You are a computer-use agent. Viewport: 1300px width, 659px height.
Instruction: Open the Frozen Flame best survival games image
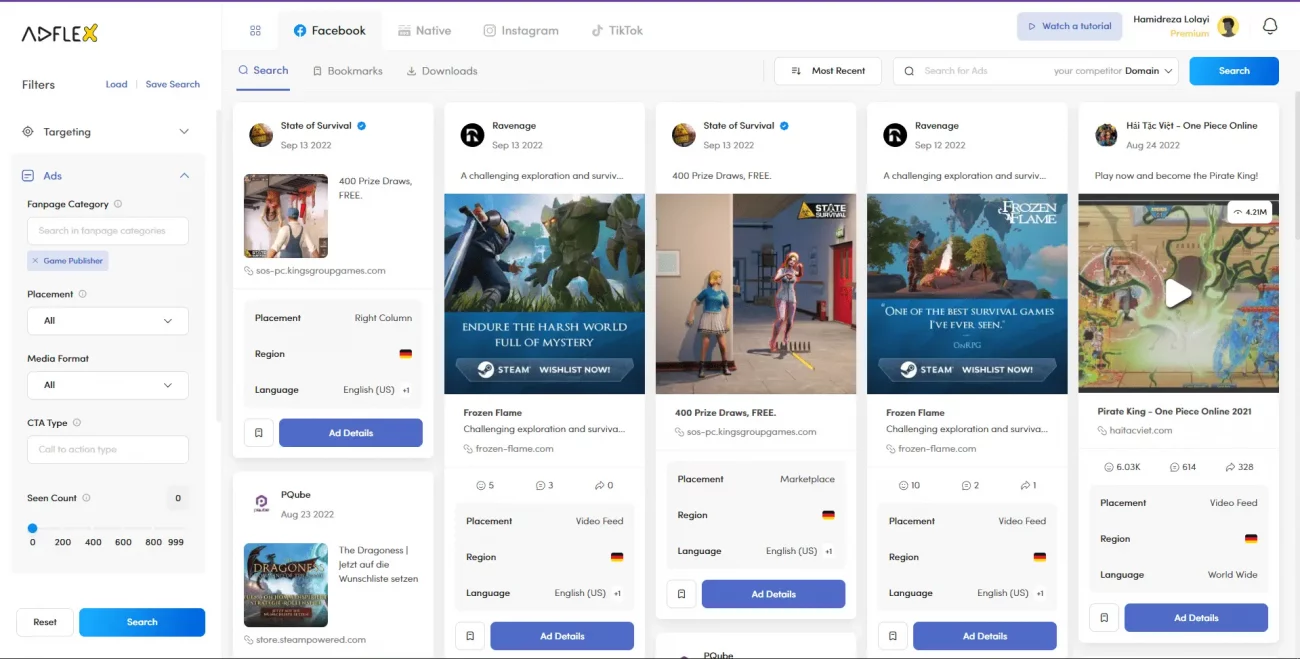[967, 294]
